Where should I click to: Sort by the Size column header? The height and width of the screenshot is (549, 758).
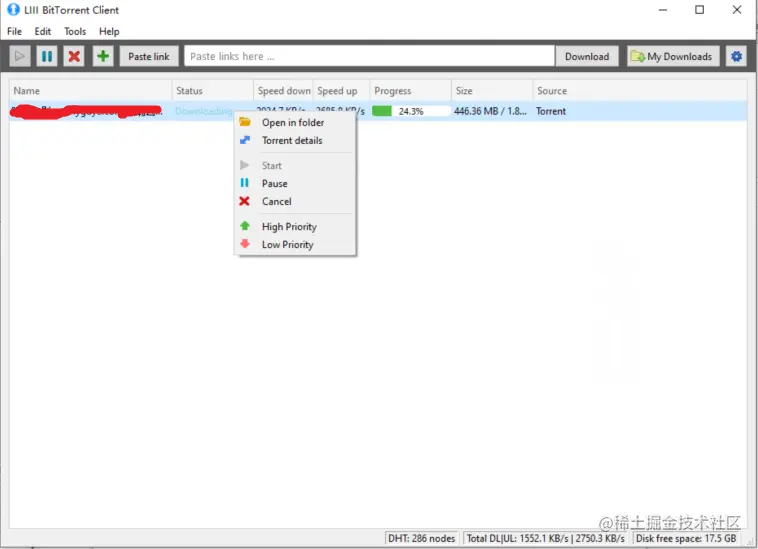492,91
